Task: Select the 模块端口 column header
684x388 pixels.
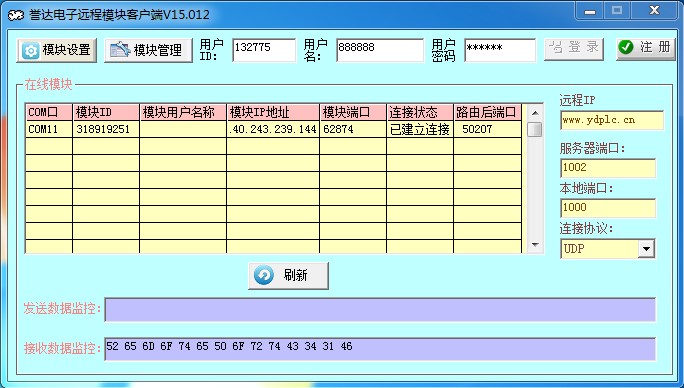Action: tap(353, 113)
